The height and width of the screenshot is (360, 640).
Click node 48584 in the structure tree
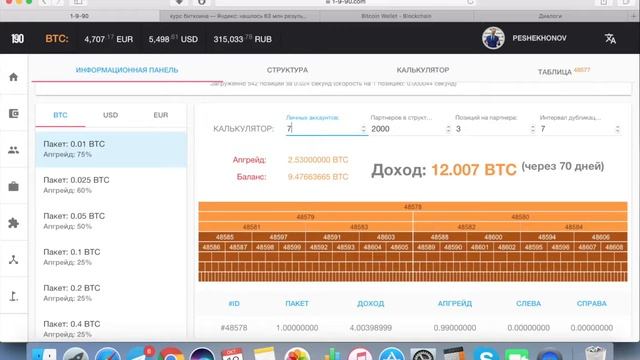pos(574,227)
